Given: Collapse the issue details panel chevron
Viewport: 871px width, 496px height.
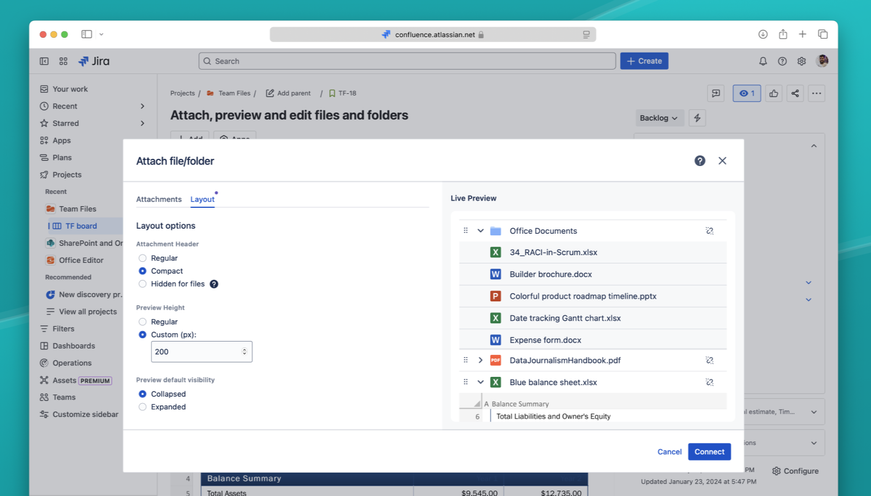Looking at the screenshot, I should [813, 146].
